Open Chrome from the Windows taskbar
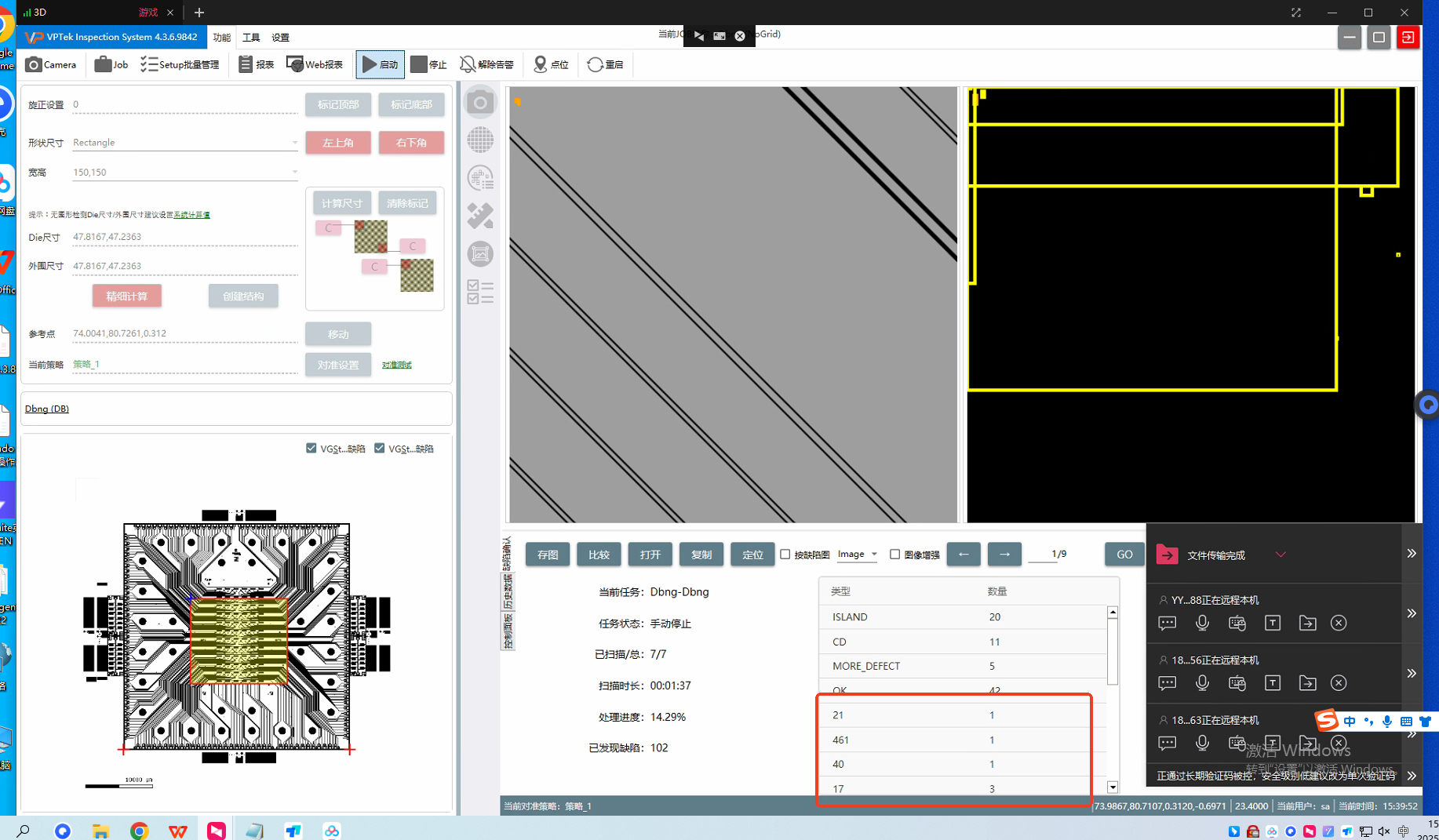Image resolution: width=1439 pixels, height=840 pixels. [x=139, y=831]
